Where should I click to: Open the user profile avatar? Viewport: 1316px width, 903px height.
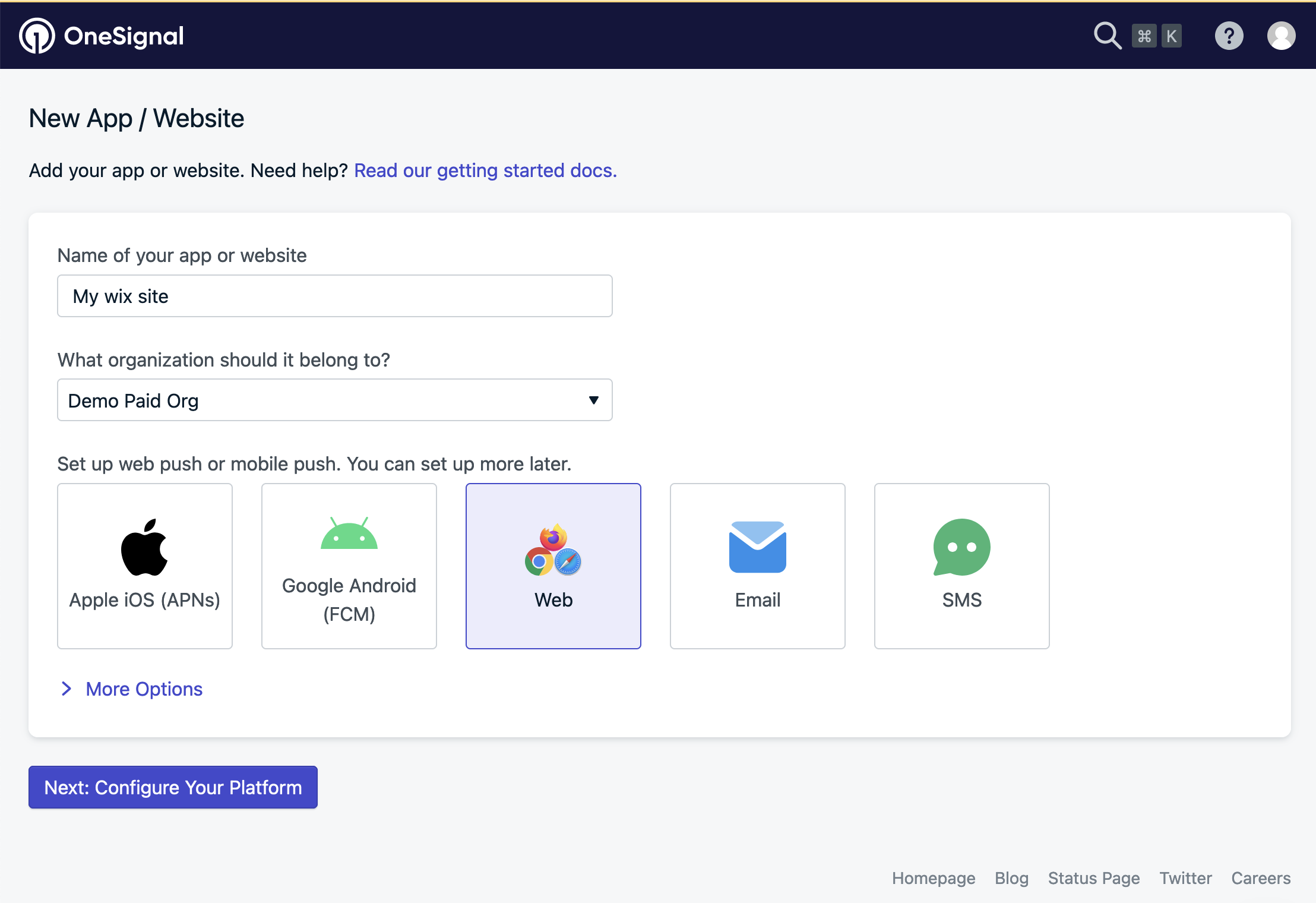[1281, 36]
